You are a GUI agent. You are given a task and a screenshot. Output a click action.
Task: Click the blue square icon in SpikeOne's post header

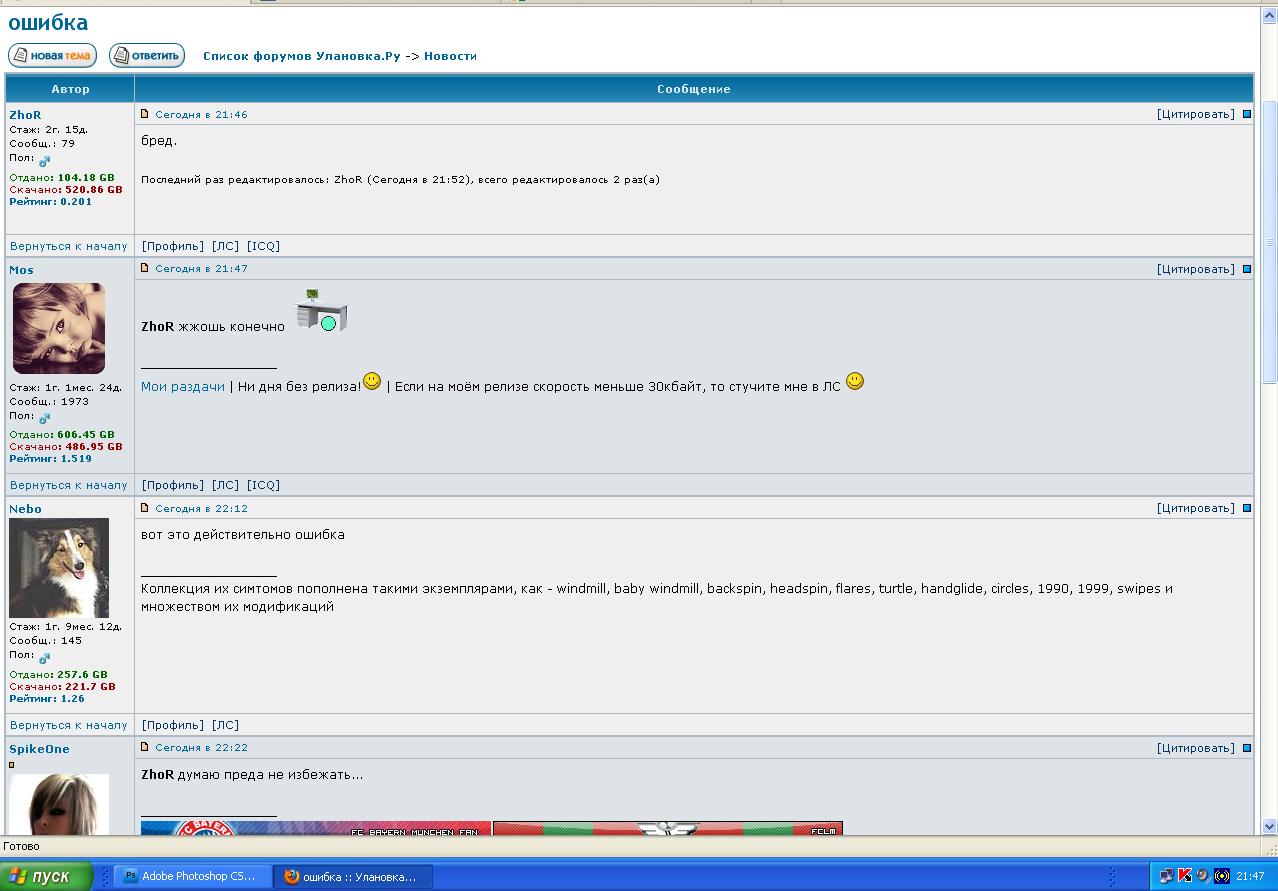coord(1247,748)
